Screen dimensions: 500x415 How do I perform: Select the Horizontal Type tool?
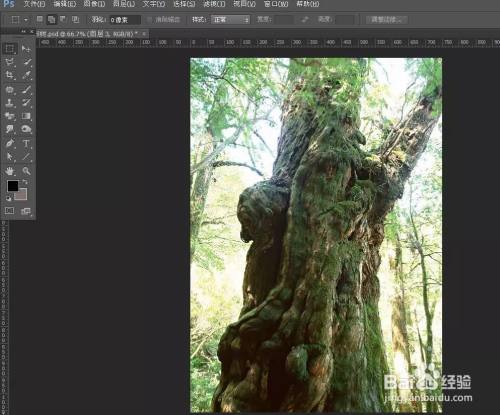[x=26, y=143]
